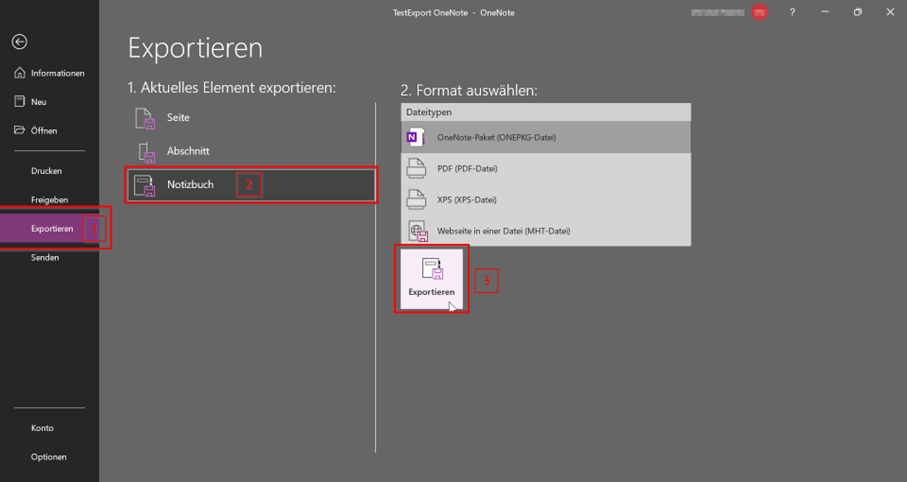Click the MHT web page icon
Image resolution: width=907 pixels, height=482 pixels.
click(x=418, y=231)
